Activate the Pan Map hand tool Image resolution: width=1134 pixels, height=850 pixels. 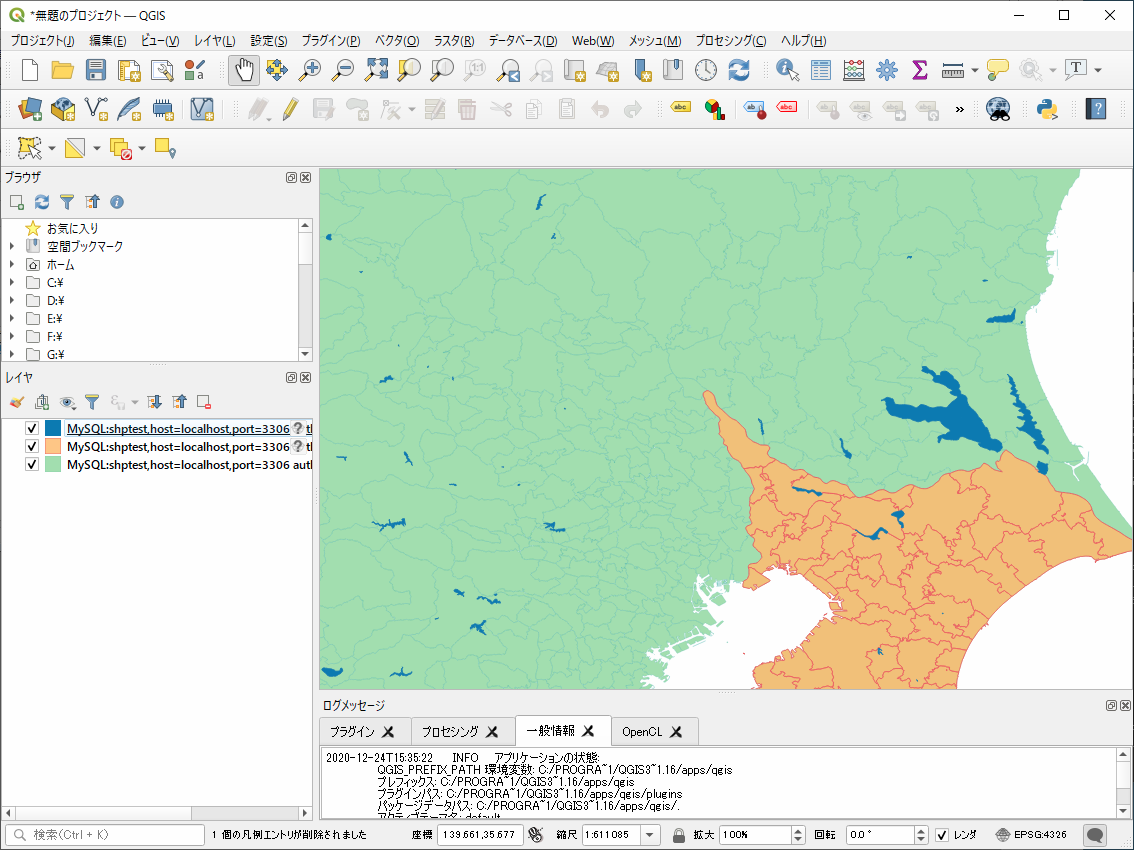(244, 70)
